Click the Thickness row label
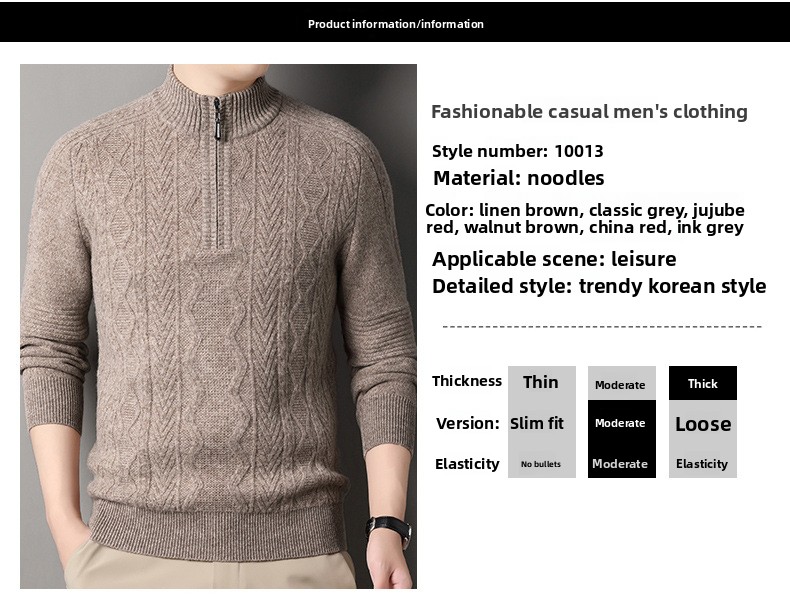 (467, 381)
